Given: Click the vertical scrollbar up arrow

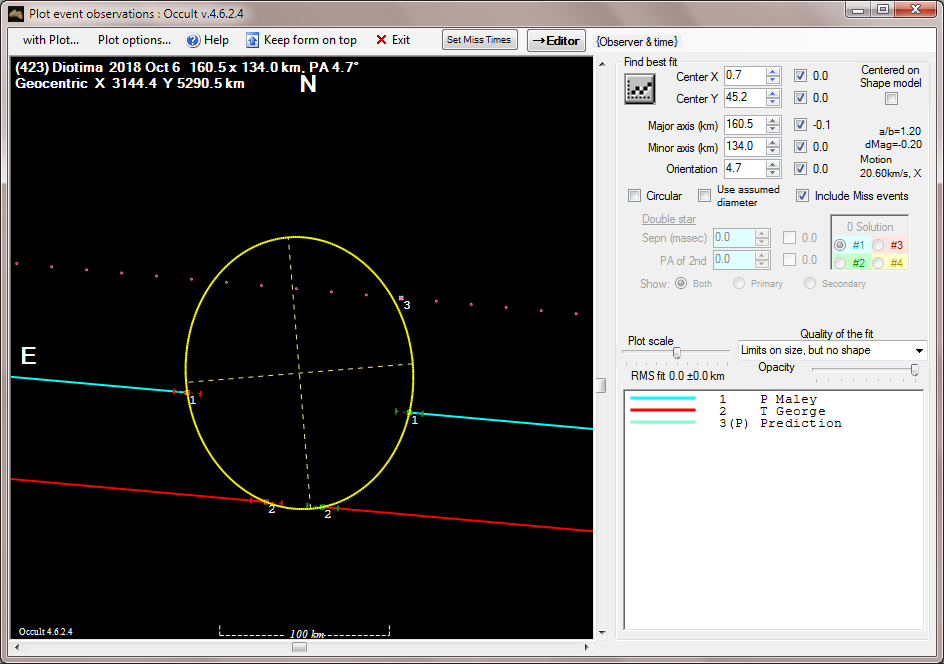Looking at the screenshot, I should (x=602, y=63).
